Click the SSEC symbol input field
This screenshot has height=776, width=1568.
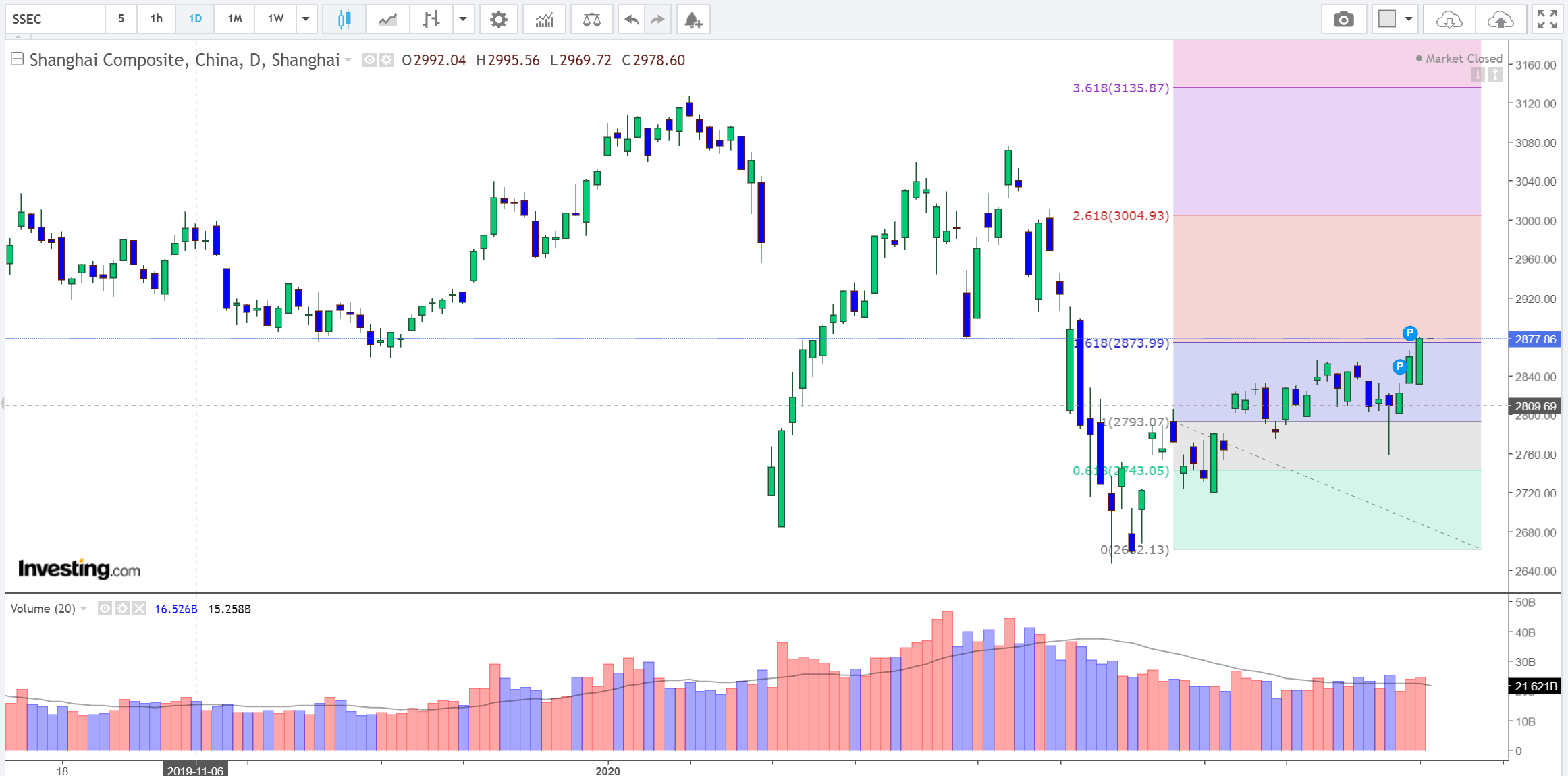point(55,19)
